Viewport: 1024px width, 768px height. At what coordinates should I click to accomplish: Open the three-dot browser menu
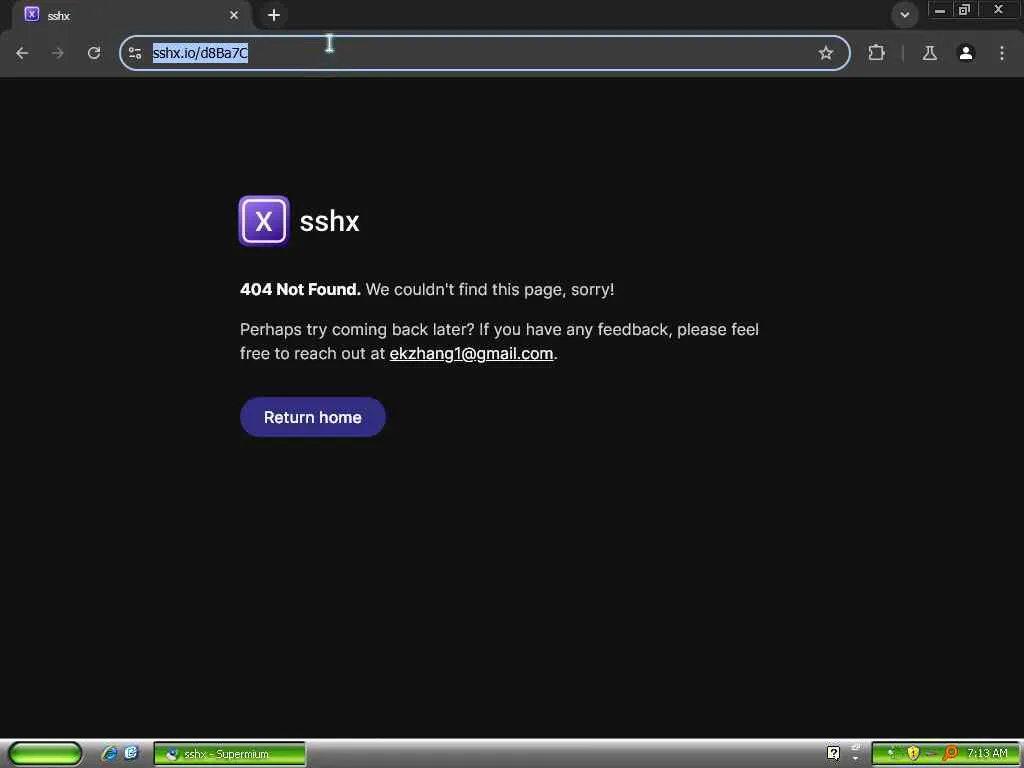click(1002, 53)
